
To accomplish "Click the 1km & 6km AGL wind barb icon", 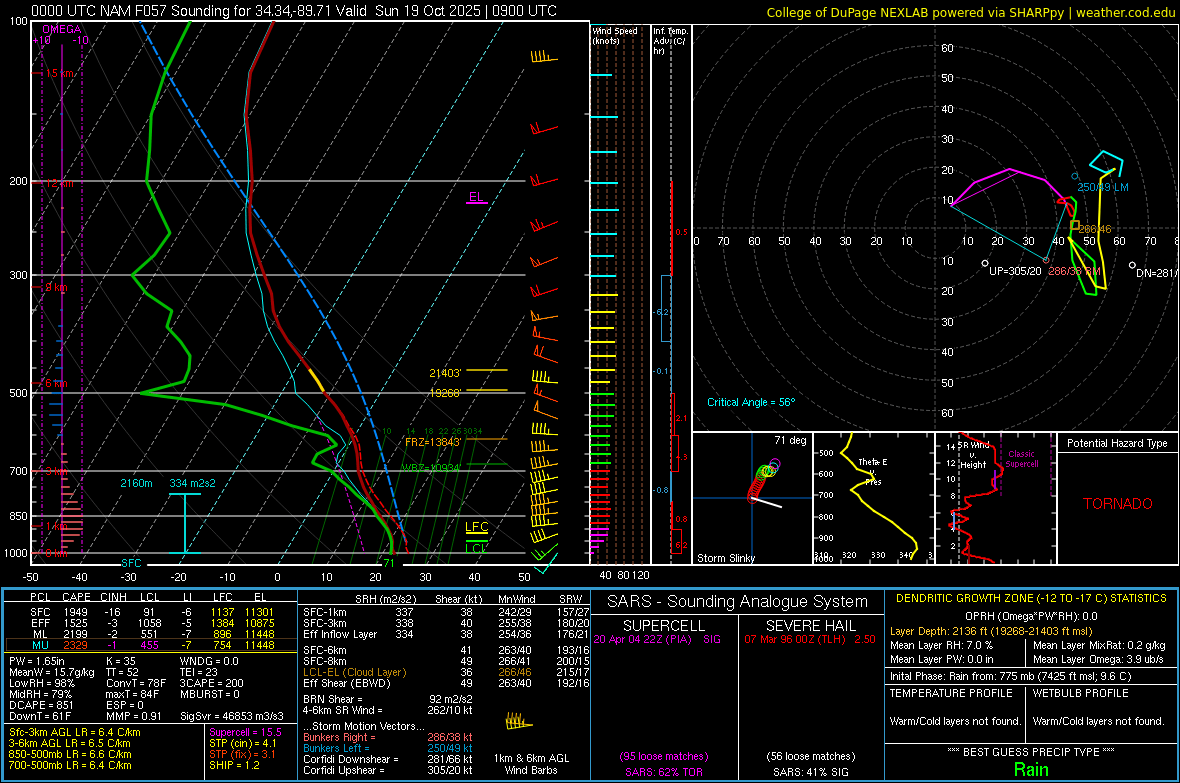I will click(x=519, y=721).
